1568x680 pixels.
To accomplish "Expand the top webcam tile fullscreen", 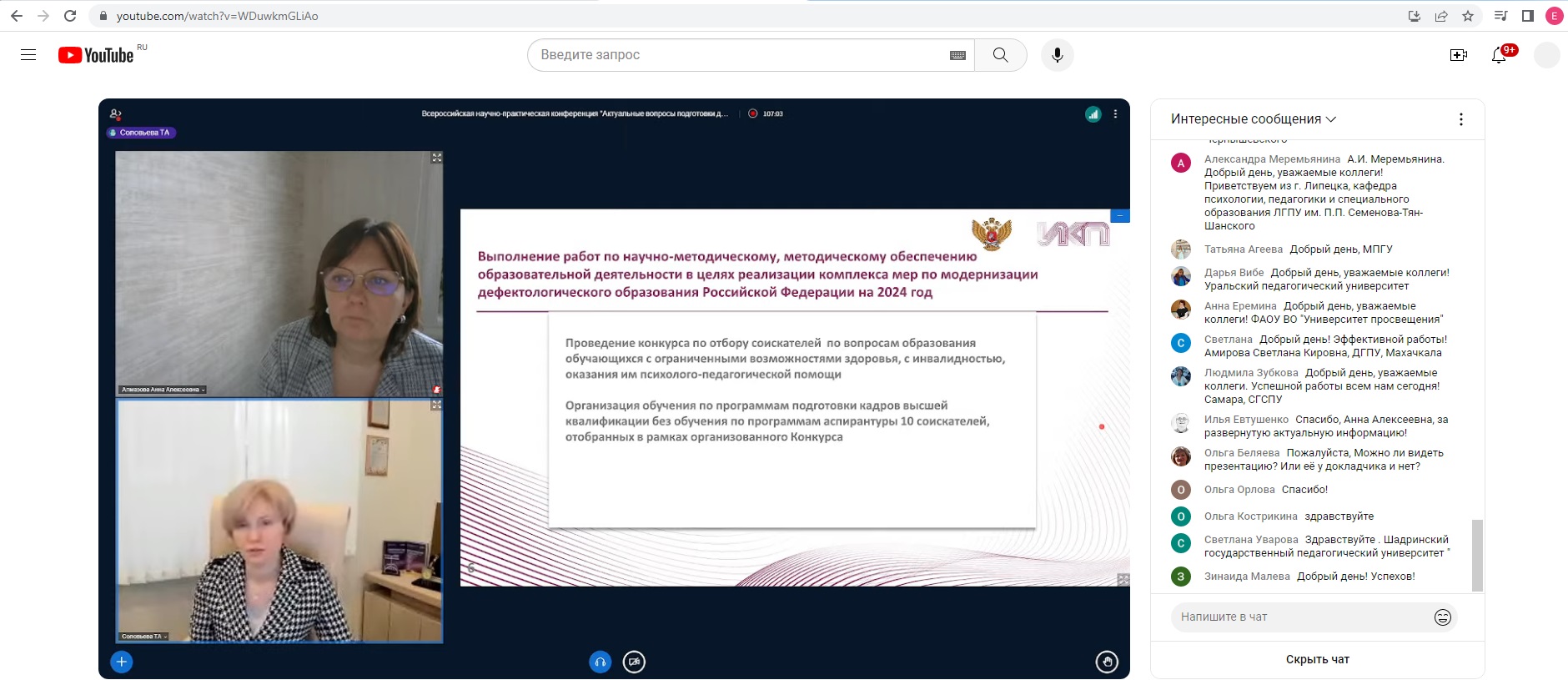I will pyautogui.click(x=437, y=158).
